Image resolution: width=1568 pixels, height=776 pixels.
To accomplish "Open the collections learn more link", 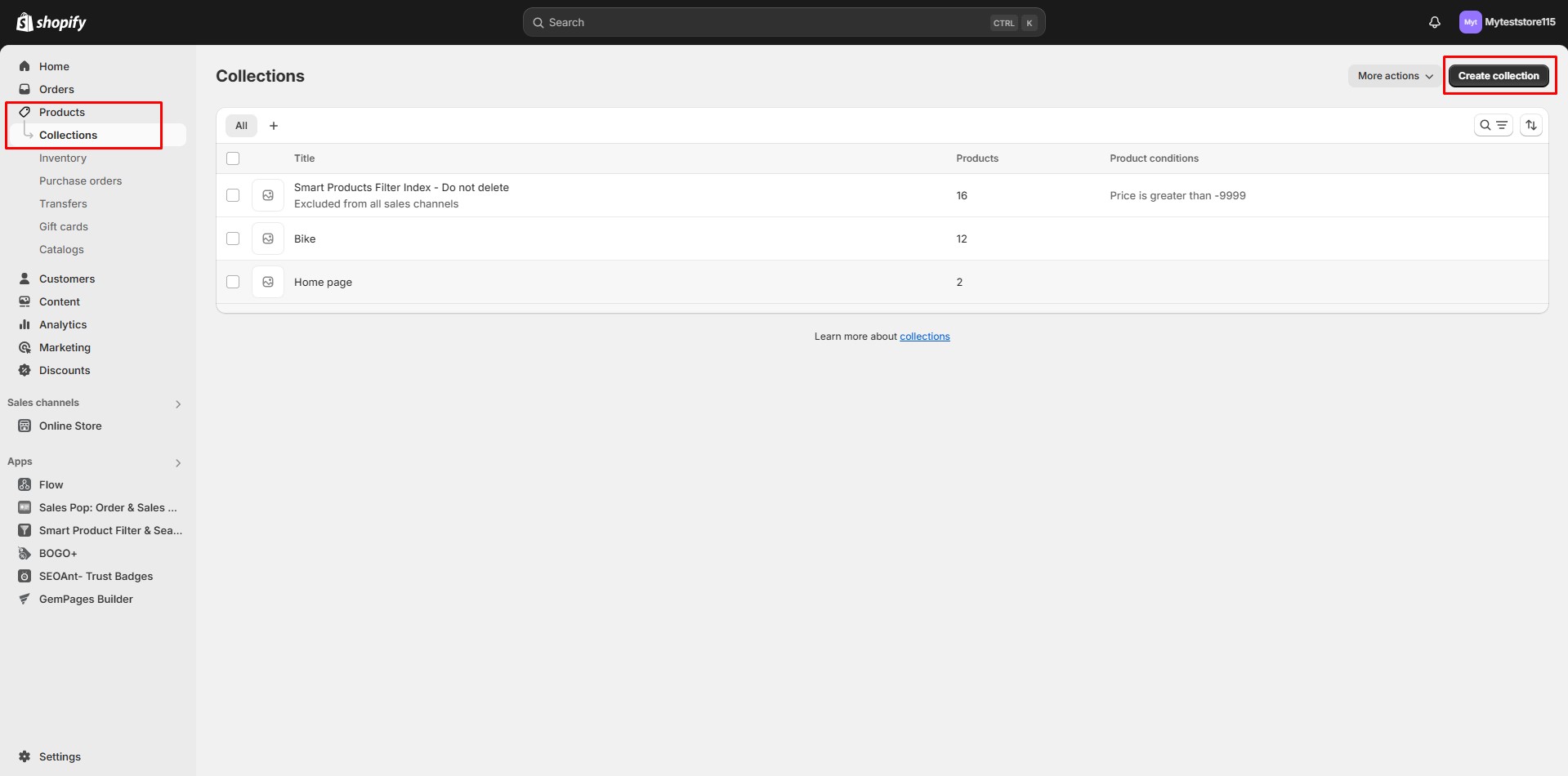I will coord(924,336).
